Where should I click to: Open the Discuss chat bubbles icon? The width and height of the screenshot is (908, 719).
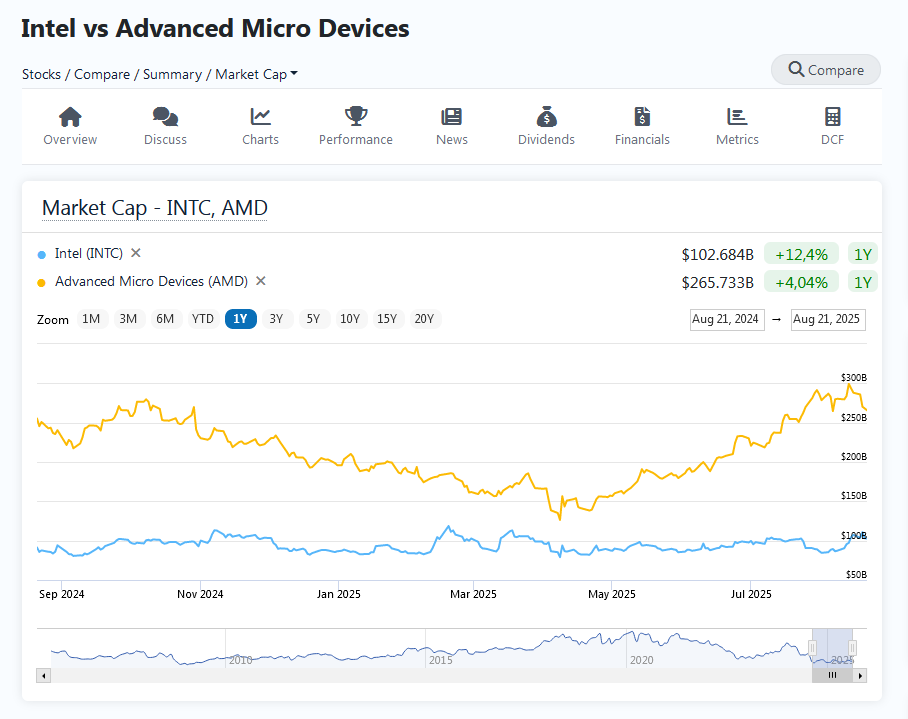click(x=165, y=116)
